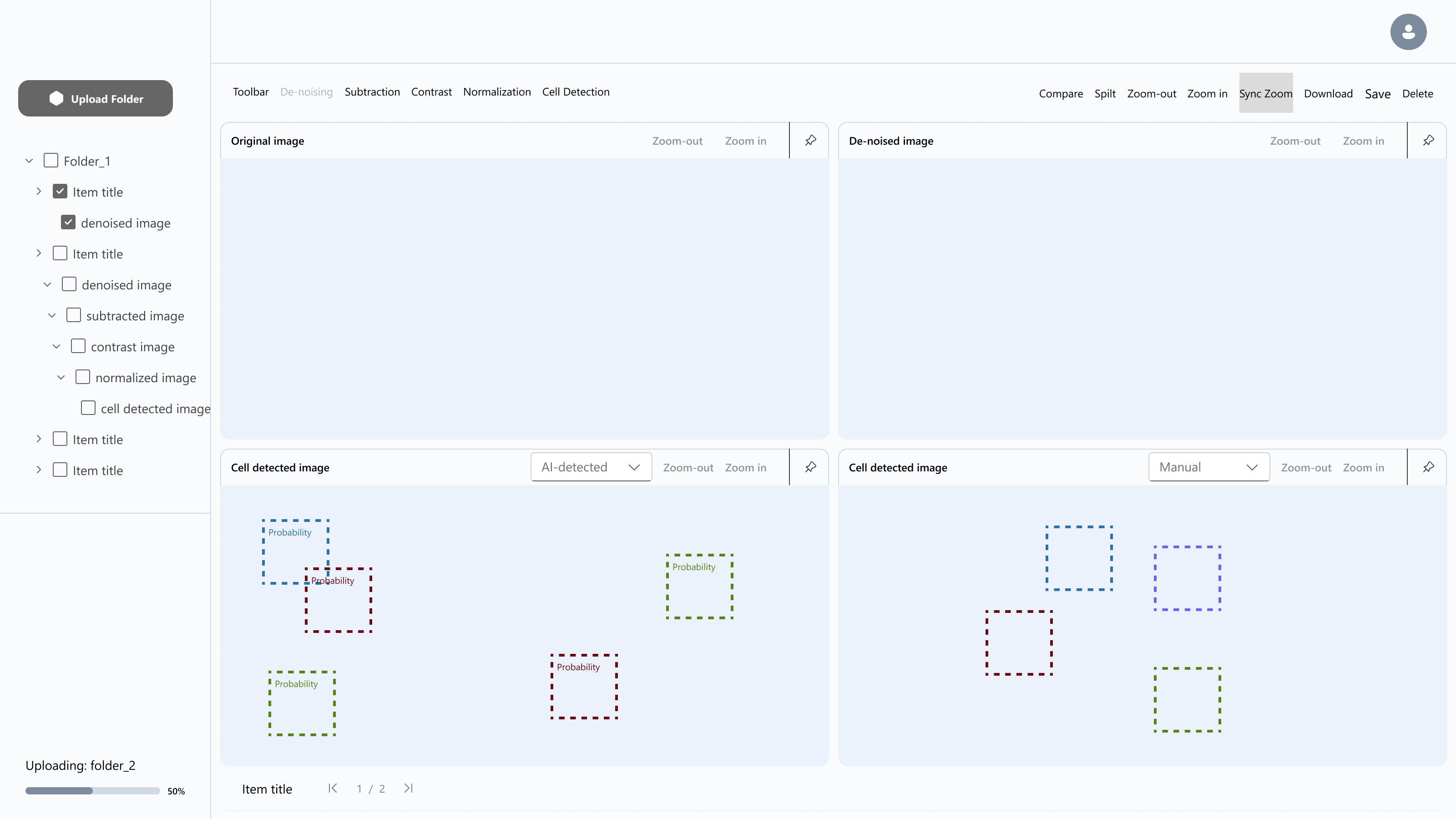Open the Subtraction toolbar item

pyautogui.click(x=372, y=91)
